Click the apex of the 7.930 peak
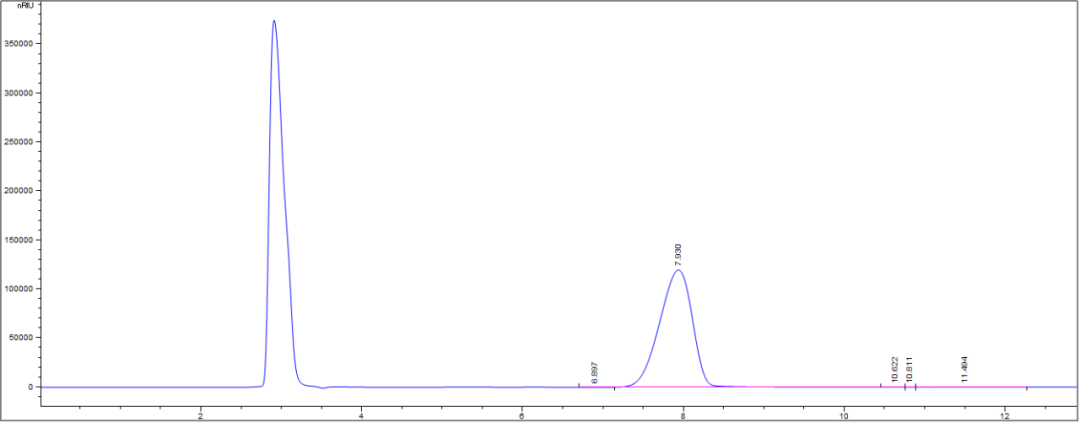 pyautogui.click(x=679, y=270)
